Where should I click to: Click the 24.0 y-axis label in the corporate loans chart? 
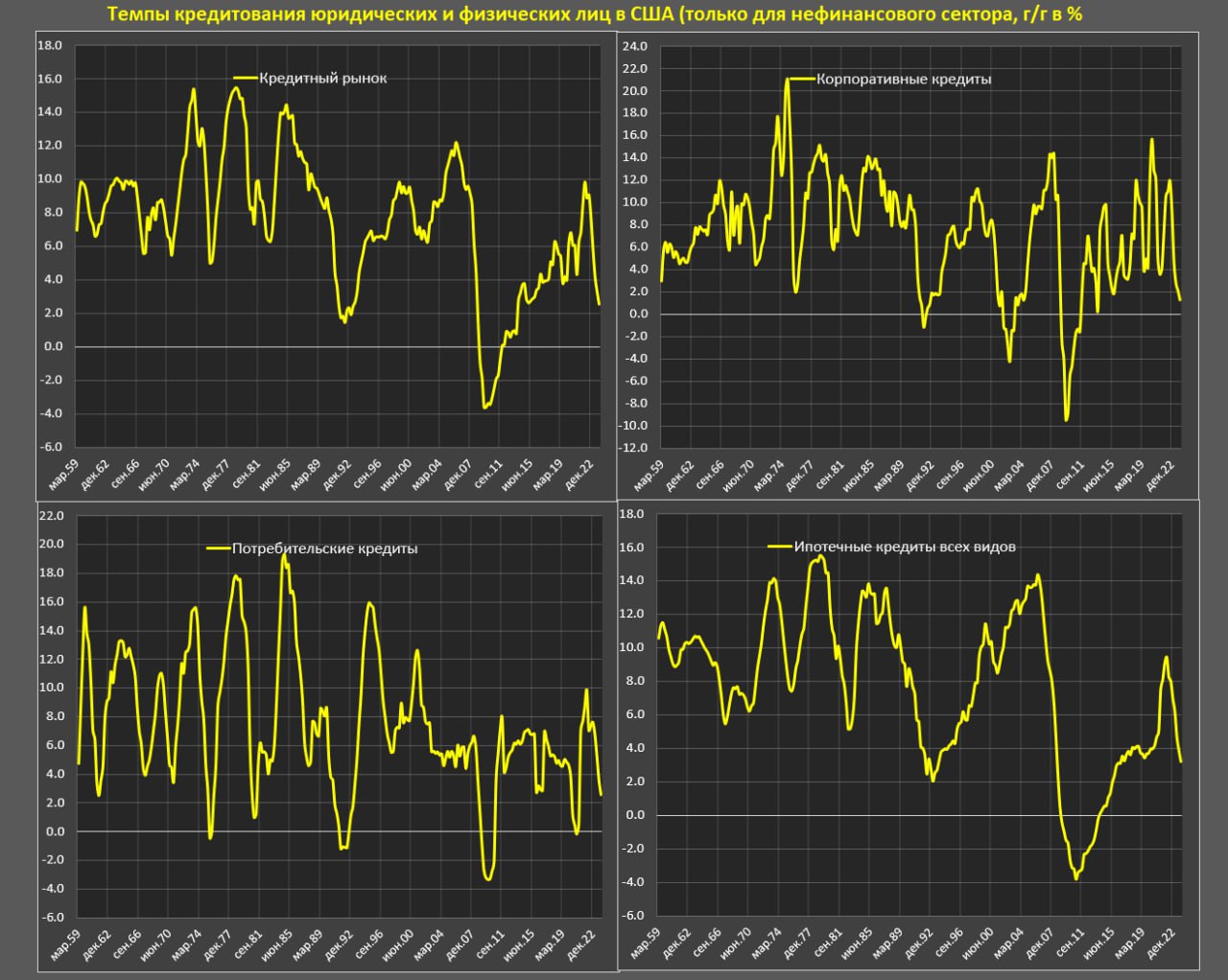click(635, 46)
